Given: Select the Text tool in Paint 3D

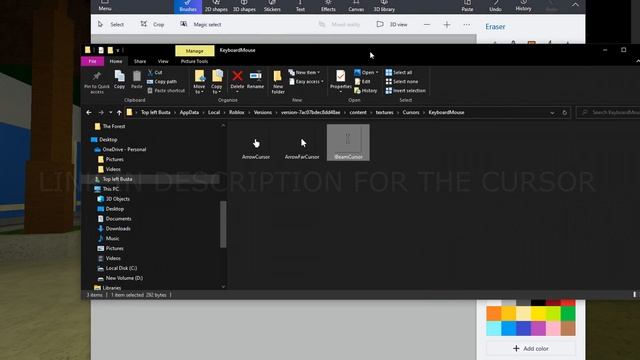Looking at the screenshot, I should pyautogui.click(x=300, y=6).
